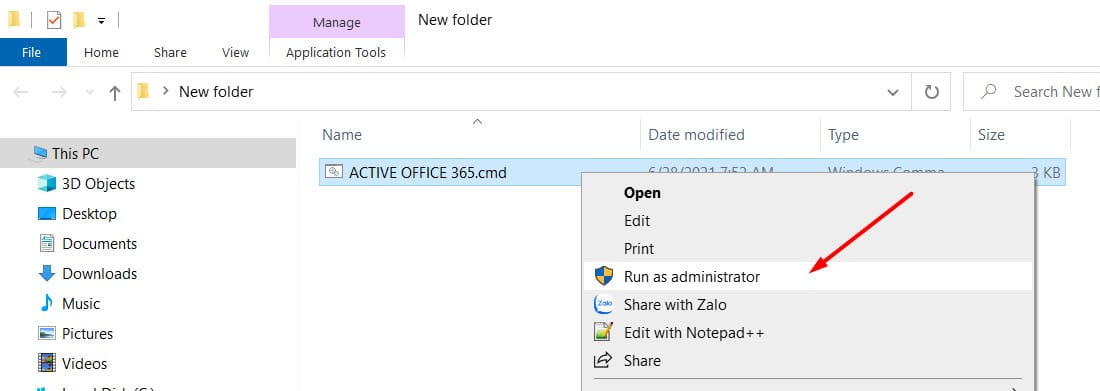Click the This PC computer icon
This screenshot has width=1100, height=391.
(39, 154)
